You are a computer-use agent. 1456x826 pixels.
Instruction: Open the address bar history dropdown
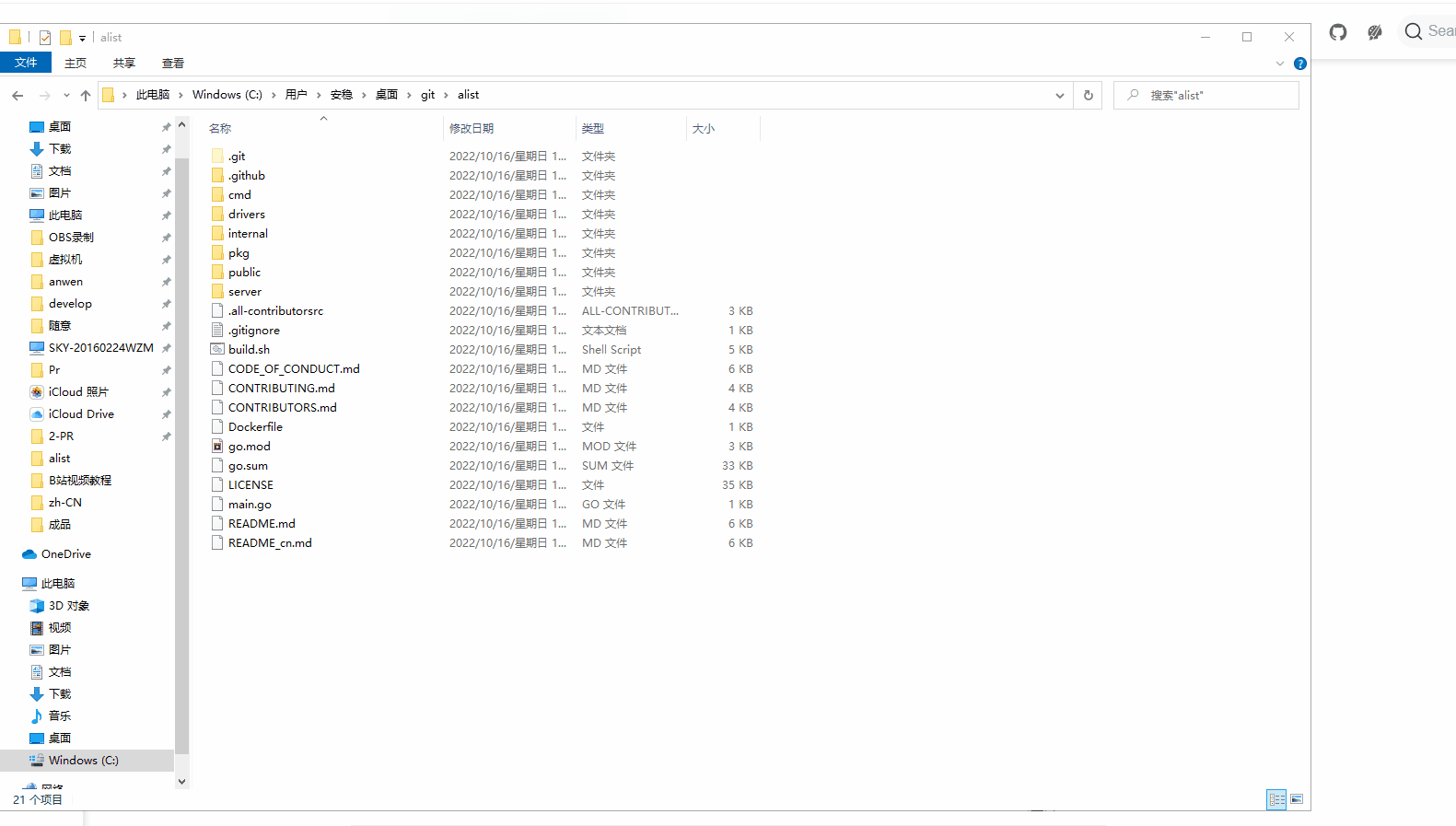tap(1059, 95)
